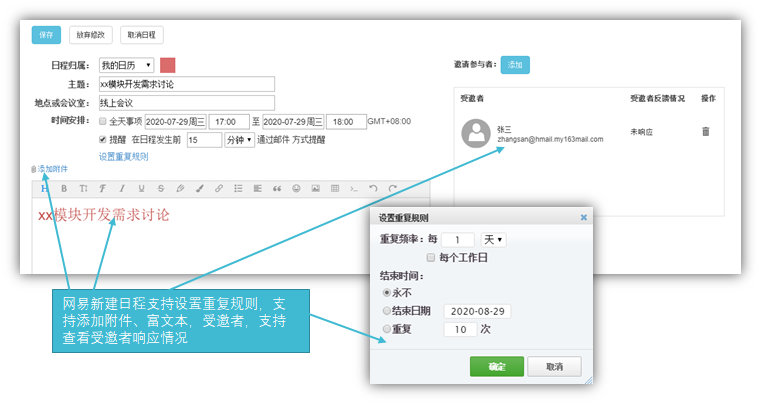Check the 每个工作日 option in dialog

click(431, 257)
